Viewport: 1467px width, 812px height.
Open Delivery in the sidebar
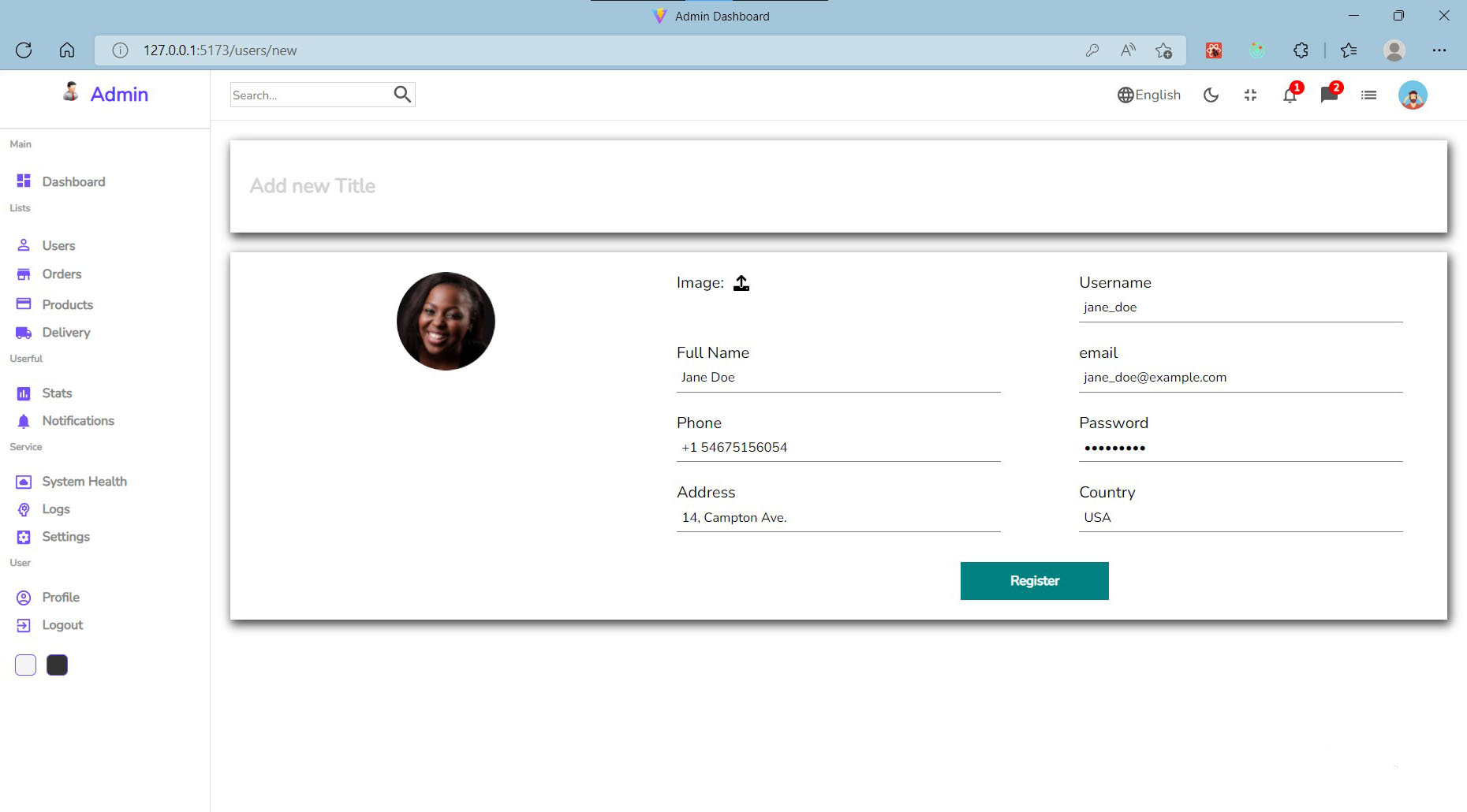coord(53,332)
